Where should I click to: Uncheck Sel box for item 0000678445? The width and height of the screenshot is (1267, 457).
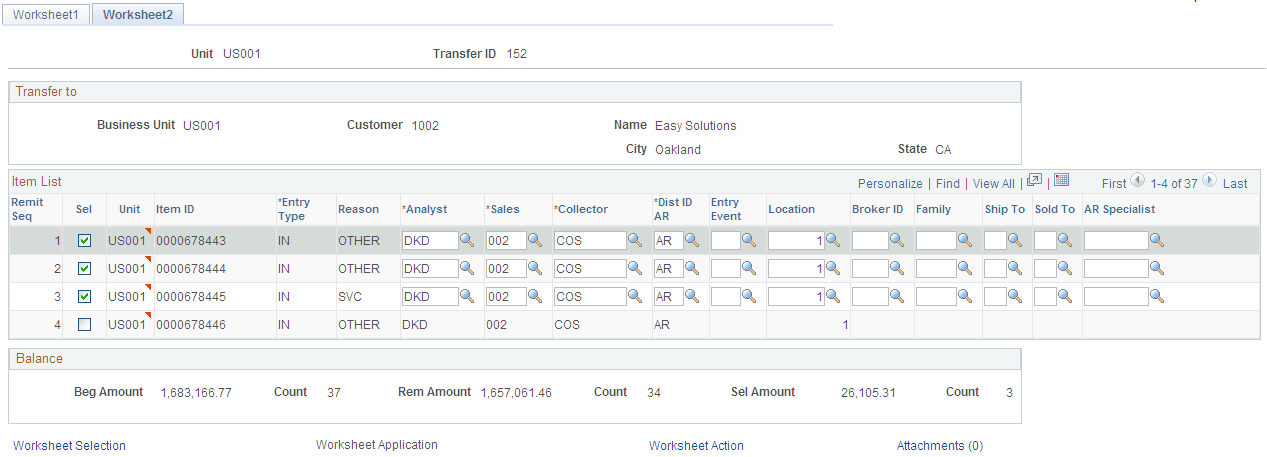pos(85,297)
